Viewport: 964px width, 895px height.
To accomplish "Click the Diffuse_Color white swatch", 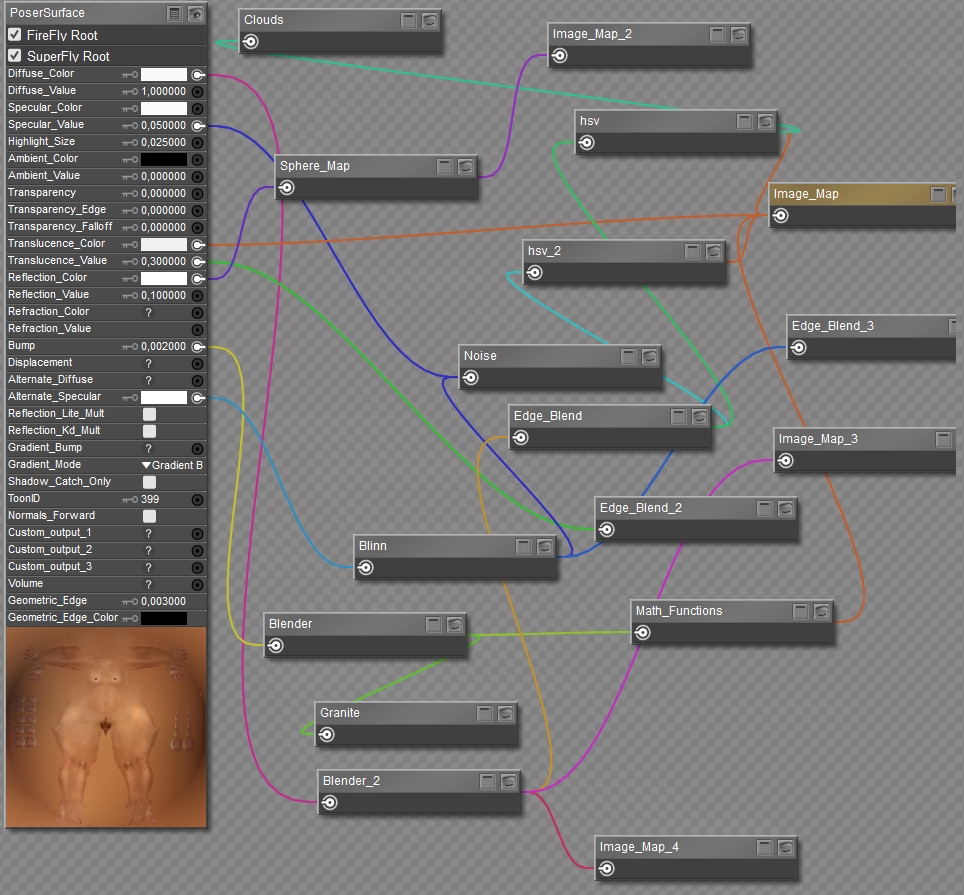I will (164, 74).
